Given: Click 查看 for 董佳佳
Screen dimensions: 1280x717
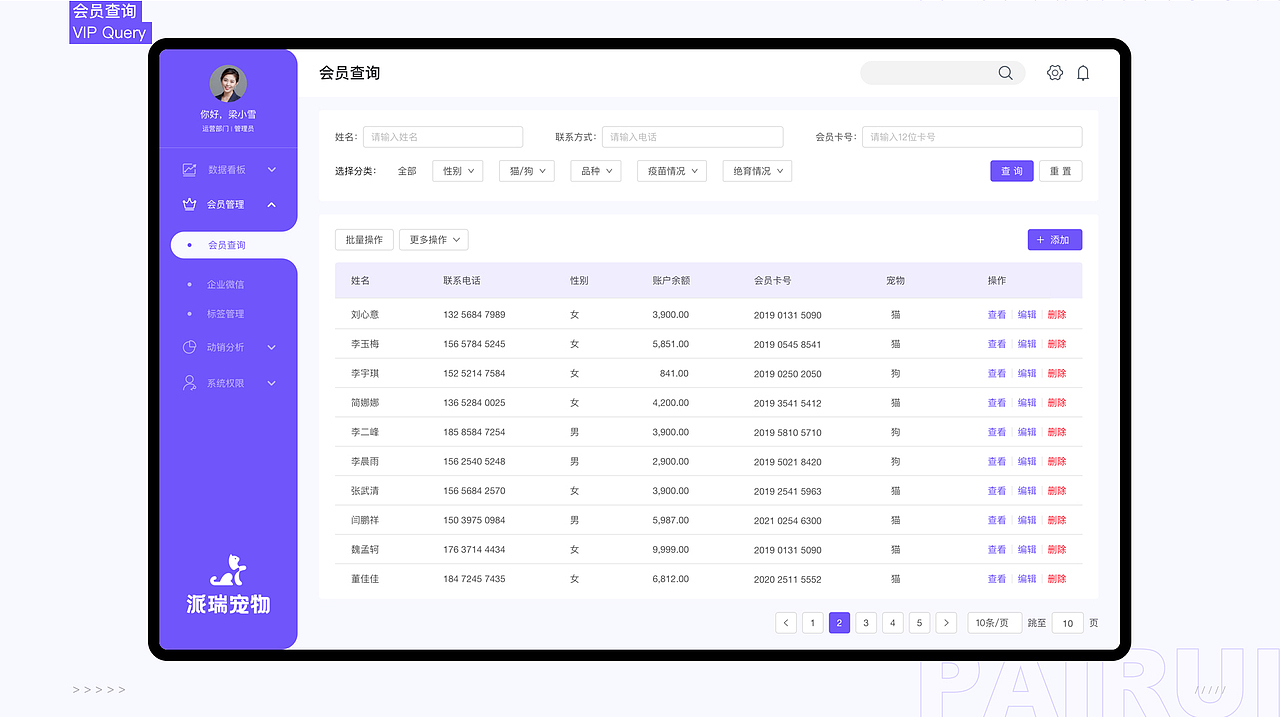Looking at the screenshot, I should tap(997, 579).
